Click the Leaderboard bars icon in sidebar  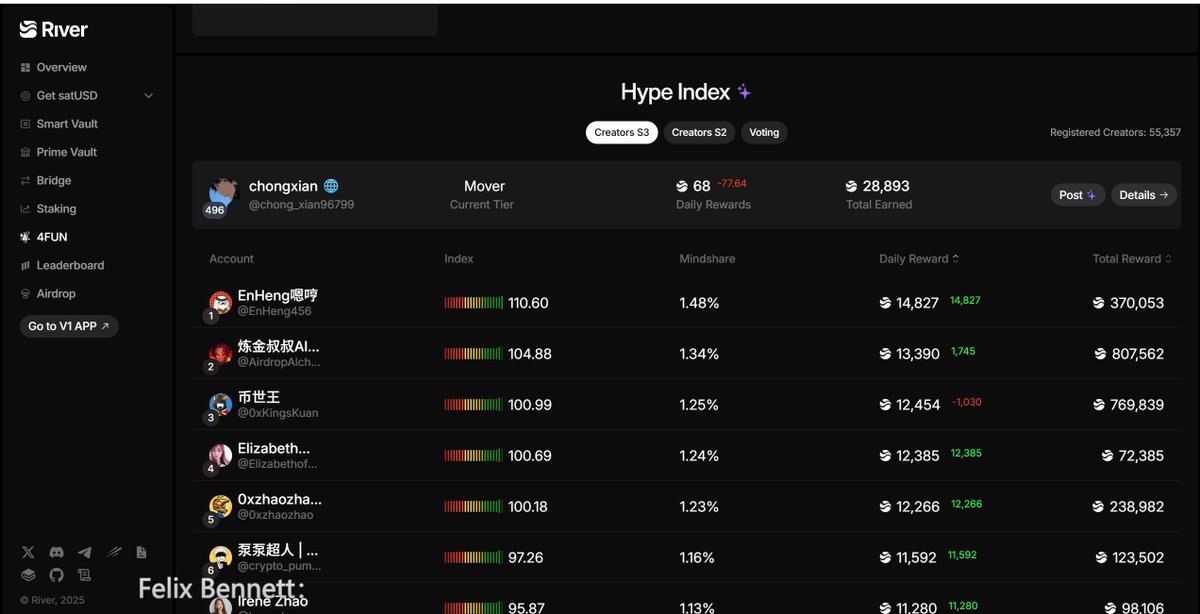[26, 266]
